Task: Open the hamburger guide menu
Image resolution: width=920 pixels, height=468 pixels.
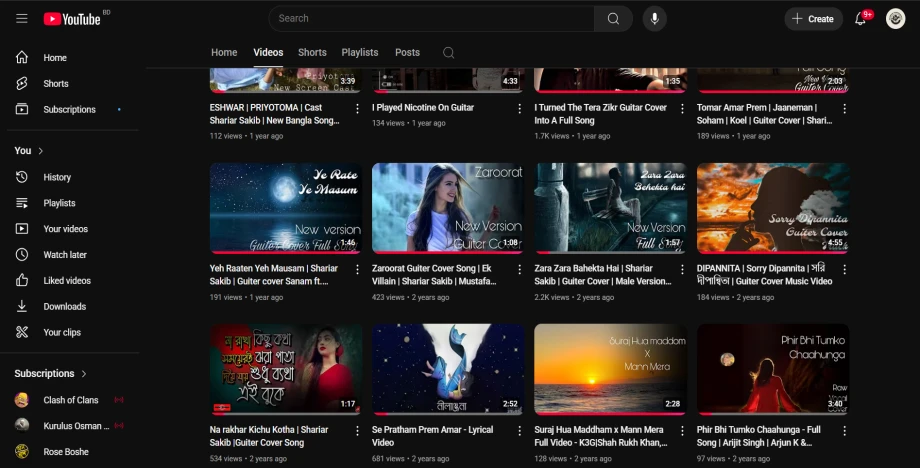Action: (21, 19)
